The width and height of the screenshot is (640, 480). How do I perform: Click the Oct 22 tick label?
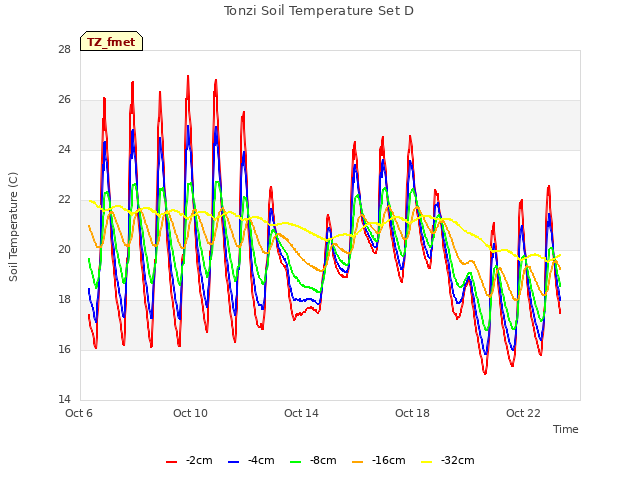(523, 413)
